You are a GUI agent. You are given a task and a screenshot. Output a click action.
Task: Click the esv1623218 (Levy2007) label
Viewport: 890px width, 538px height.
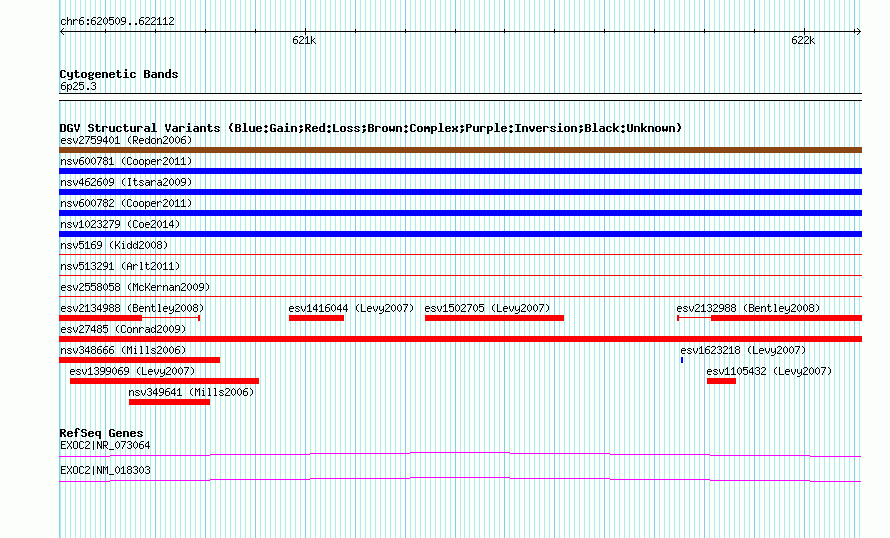click(743, 350)
